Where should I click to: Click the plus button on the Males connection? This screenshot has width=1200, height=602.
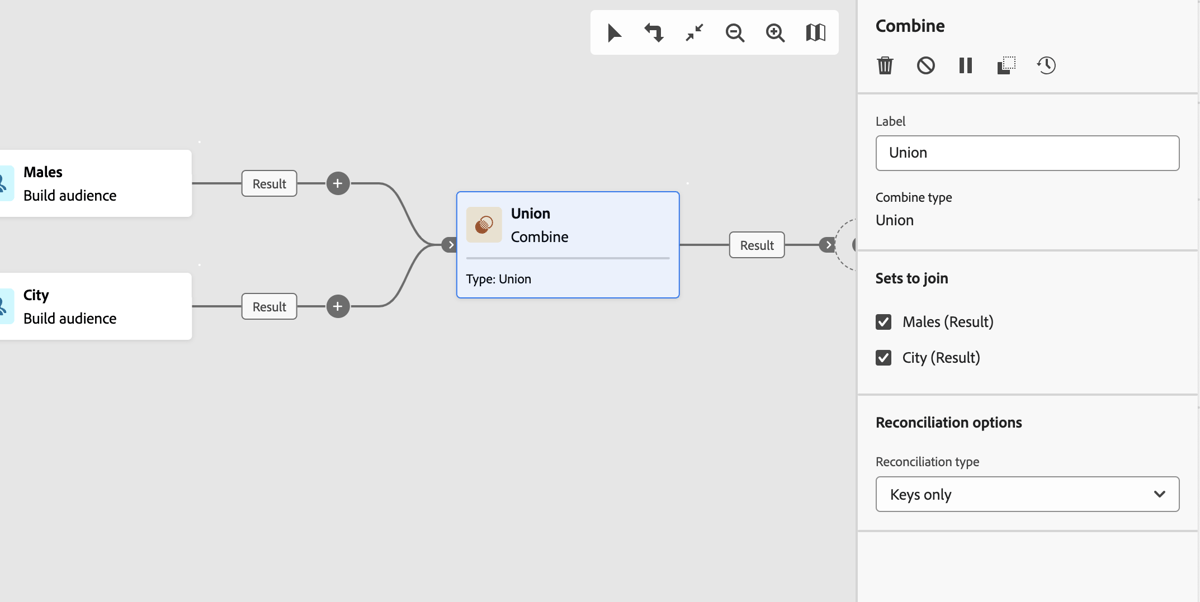click(337, 183)
